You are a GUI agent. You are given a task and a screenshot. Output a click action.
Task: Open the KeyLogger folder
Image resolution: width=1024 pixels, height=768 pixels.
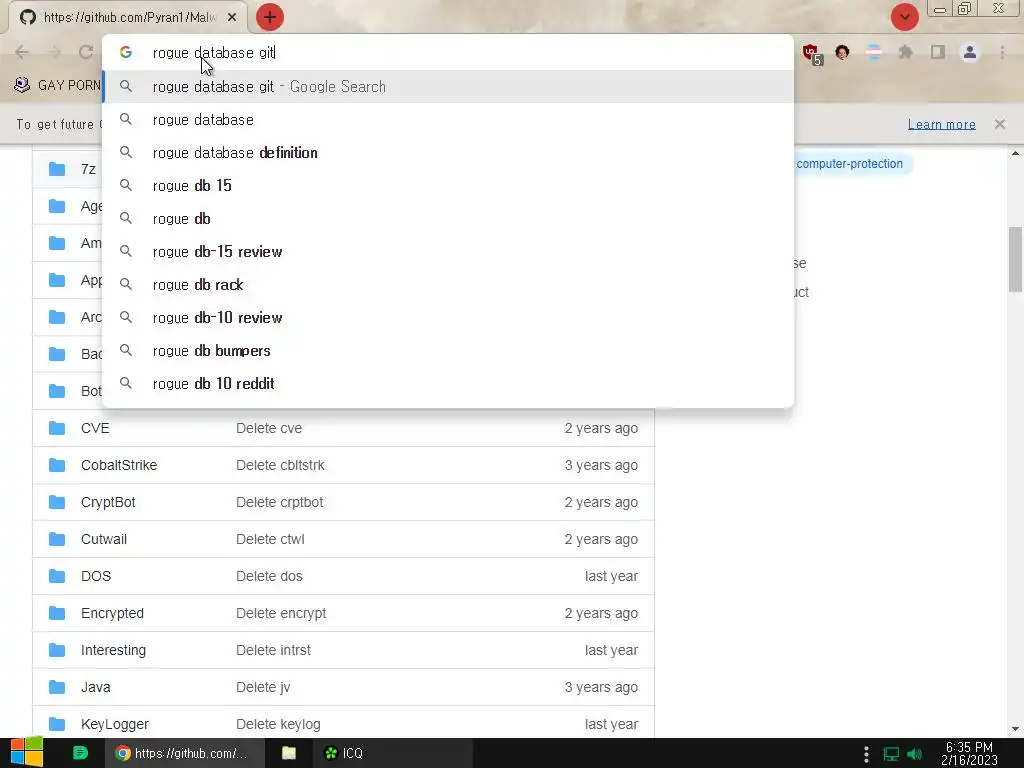tap(115, 724)
